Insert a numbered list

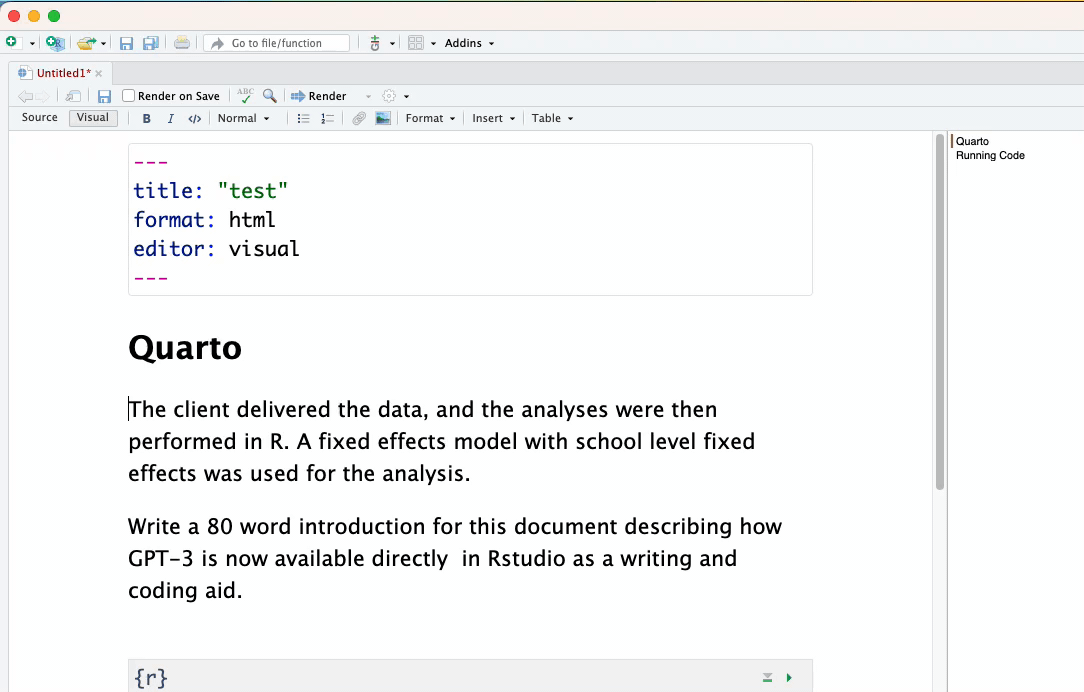click(327, 118)
